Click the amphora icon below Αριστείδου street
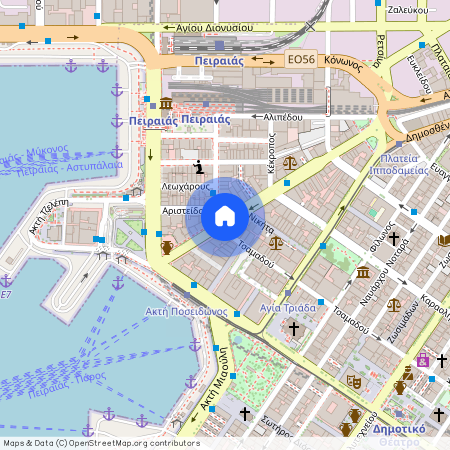 tap(167, 248)
